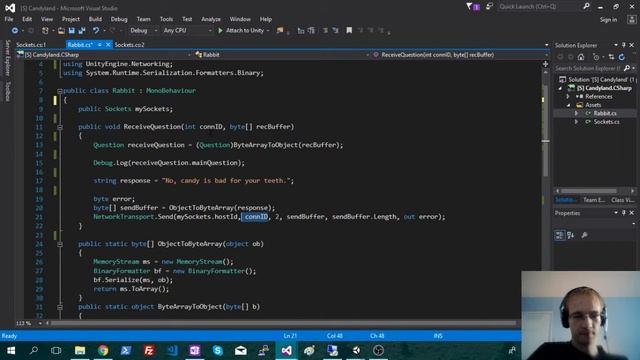Collapse the ReceiveQuestion method region
The height and width of the screenshot is (360, 640).
60,127
